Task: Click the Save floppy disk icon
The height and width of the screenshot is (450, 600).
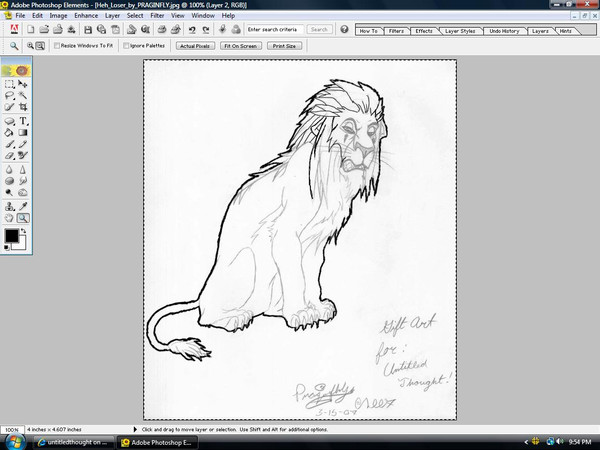Action: point(88,29)
